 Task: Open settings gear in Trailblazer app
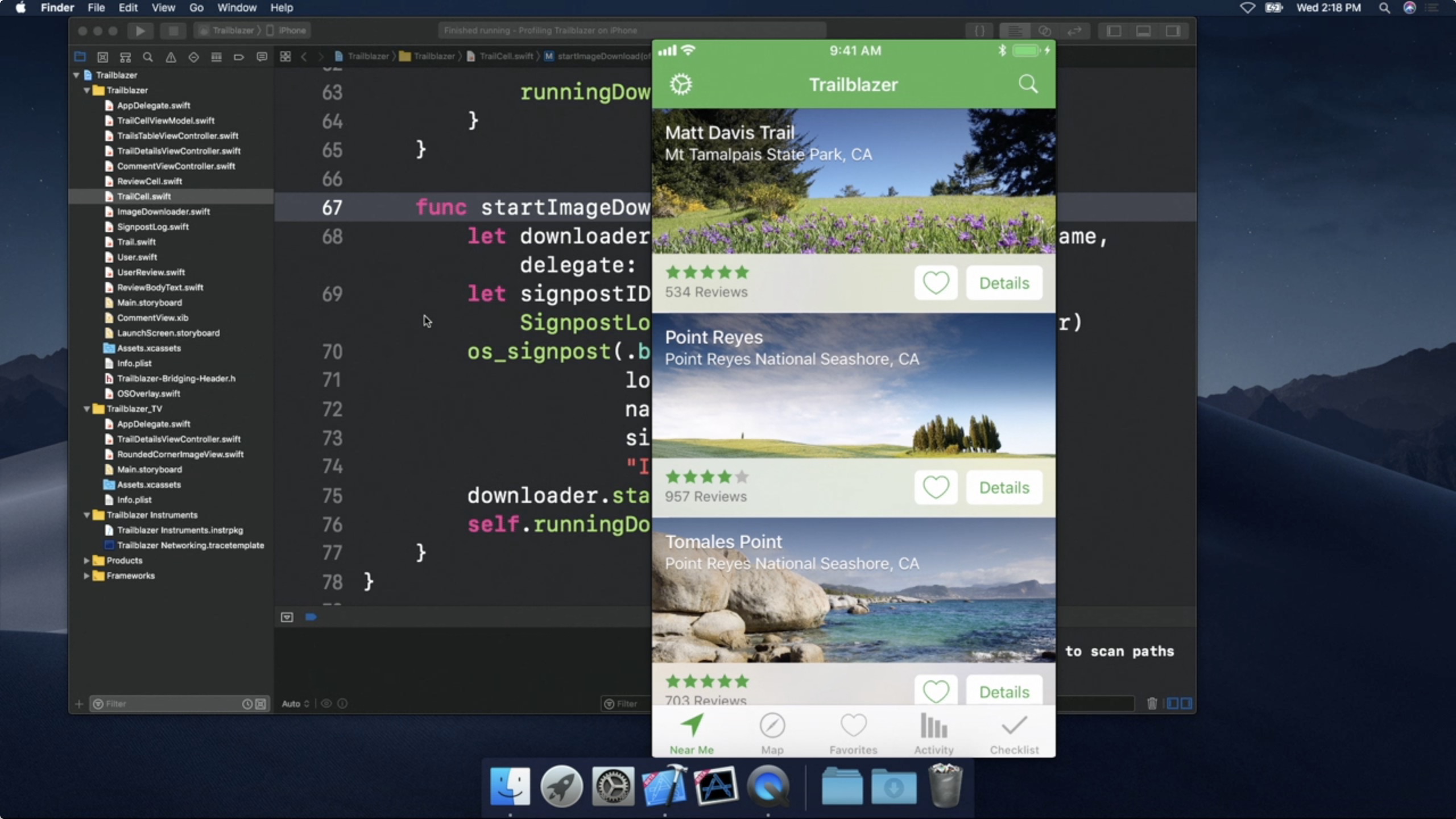coord(681,84)
